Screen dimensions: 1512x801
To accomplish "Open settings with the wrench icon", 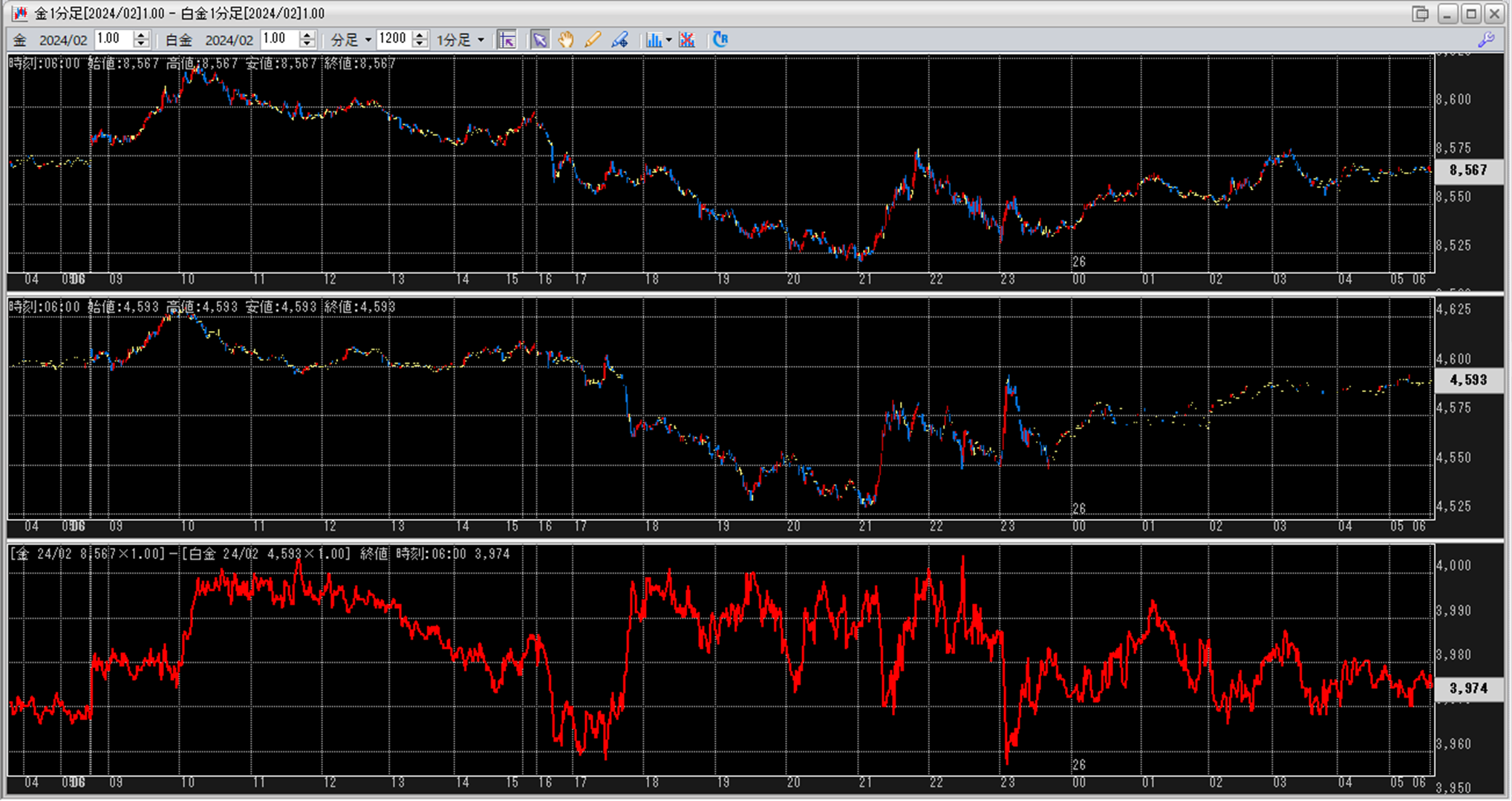I will [1486, 40].
